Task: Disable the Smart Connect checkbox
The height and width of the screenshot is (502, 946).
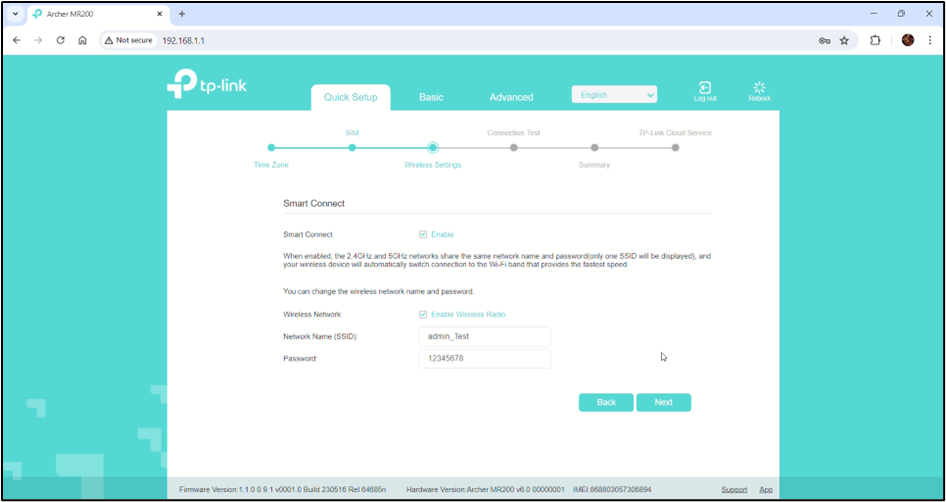Action: tap(423, 234)
